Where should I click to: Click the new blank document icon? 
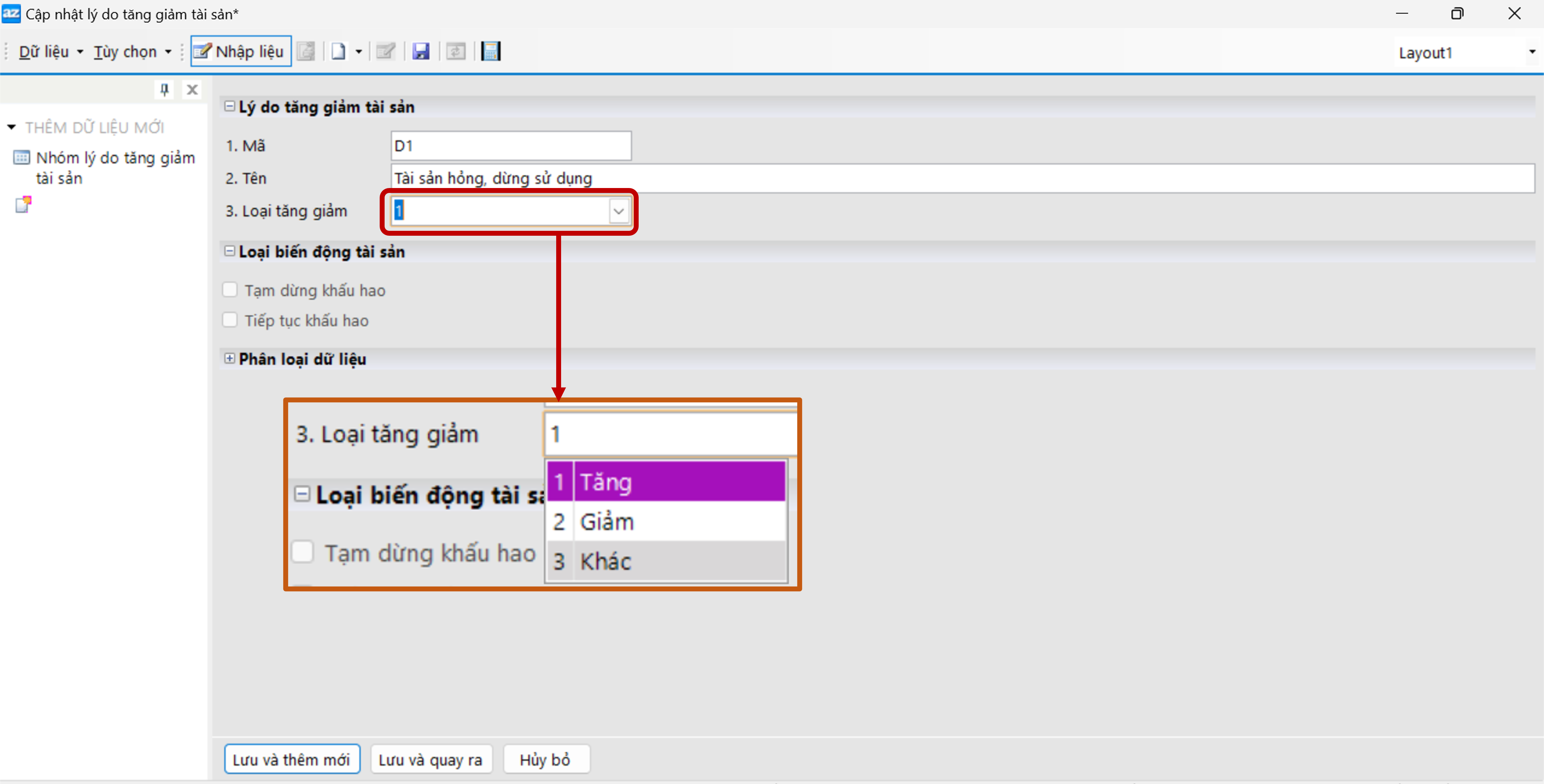tap(339, 52)
